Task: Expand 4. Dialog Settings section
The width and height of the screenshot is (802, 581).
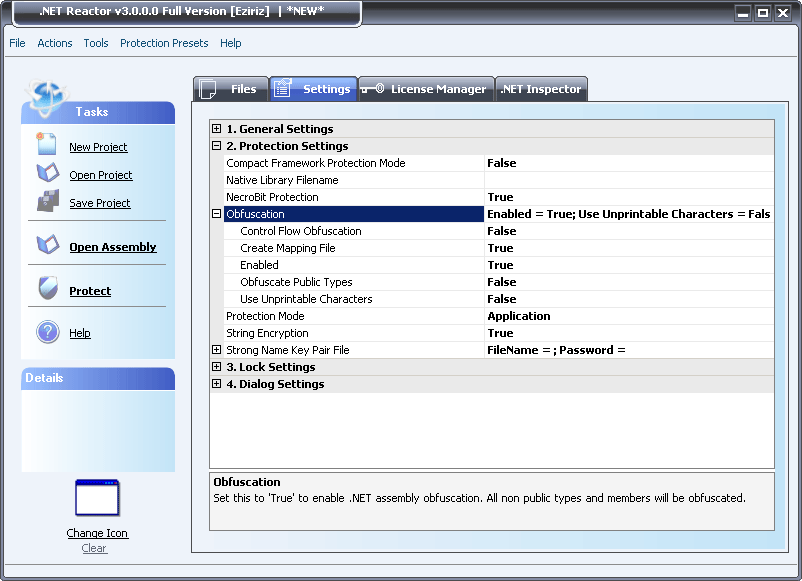Action: pyautogui.click(x=216, y=384)
